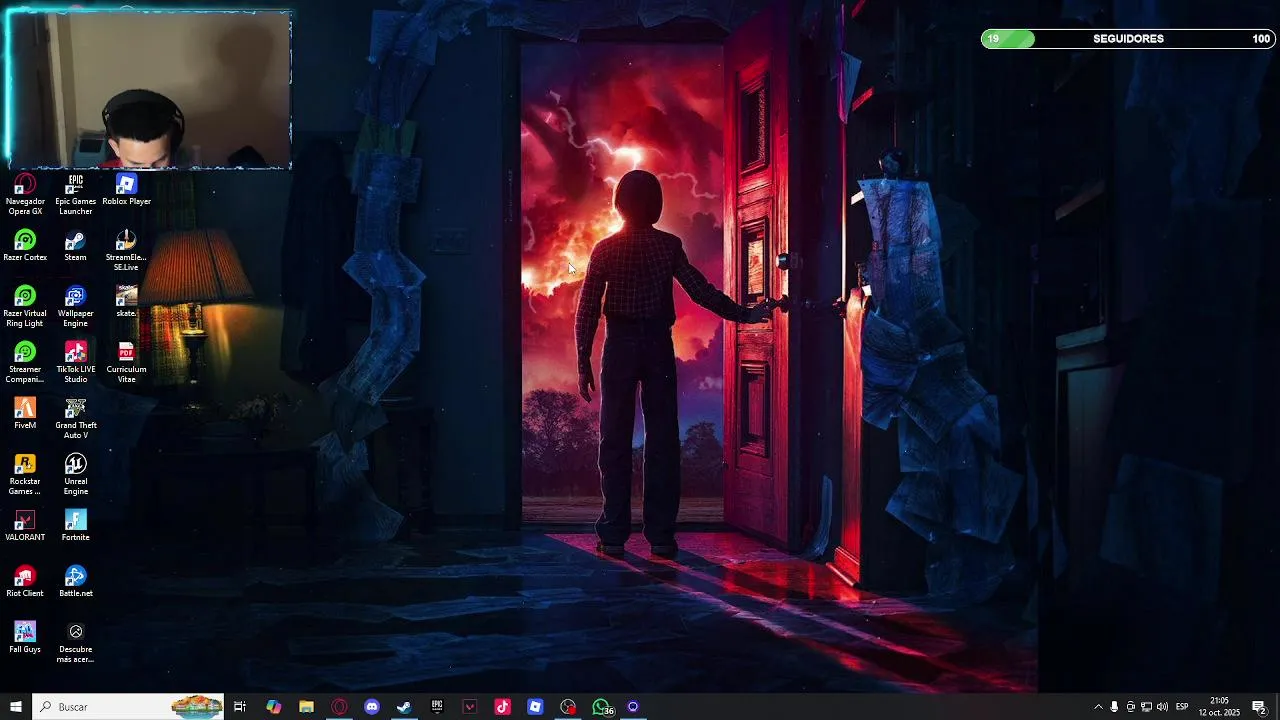Screen dimensions: 1280x720
Task: Open network settings from the system tray
Action: pos(1146,707)
